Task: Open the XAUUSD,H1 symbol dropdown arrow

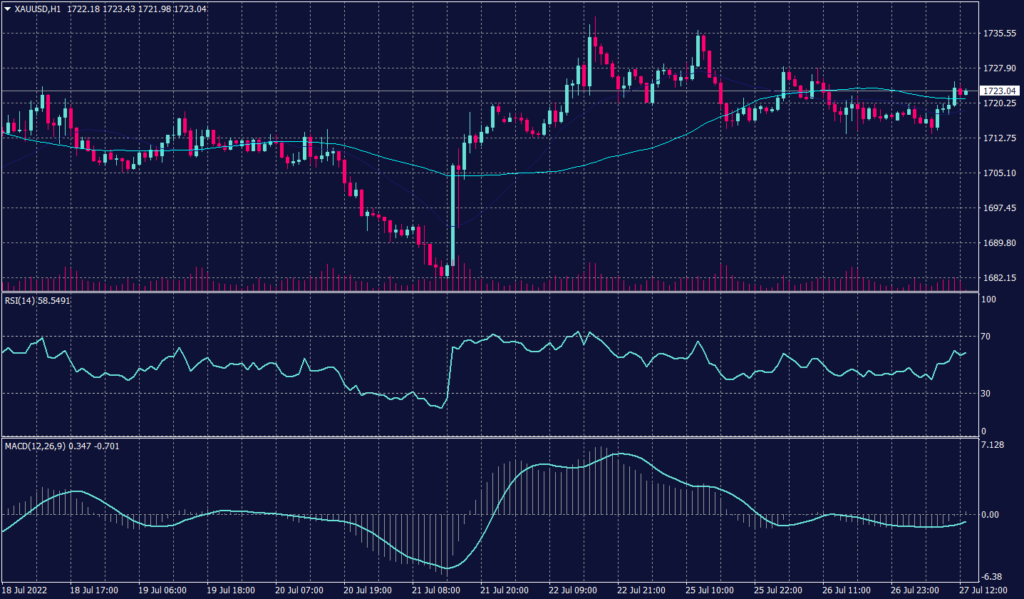Action: pyautogui.click(x=9, y=9)
